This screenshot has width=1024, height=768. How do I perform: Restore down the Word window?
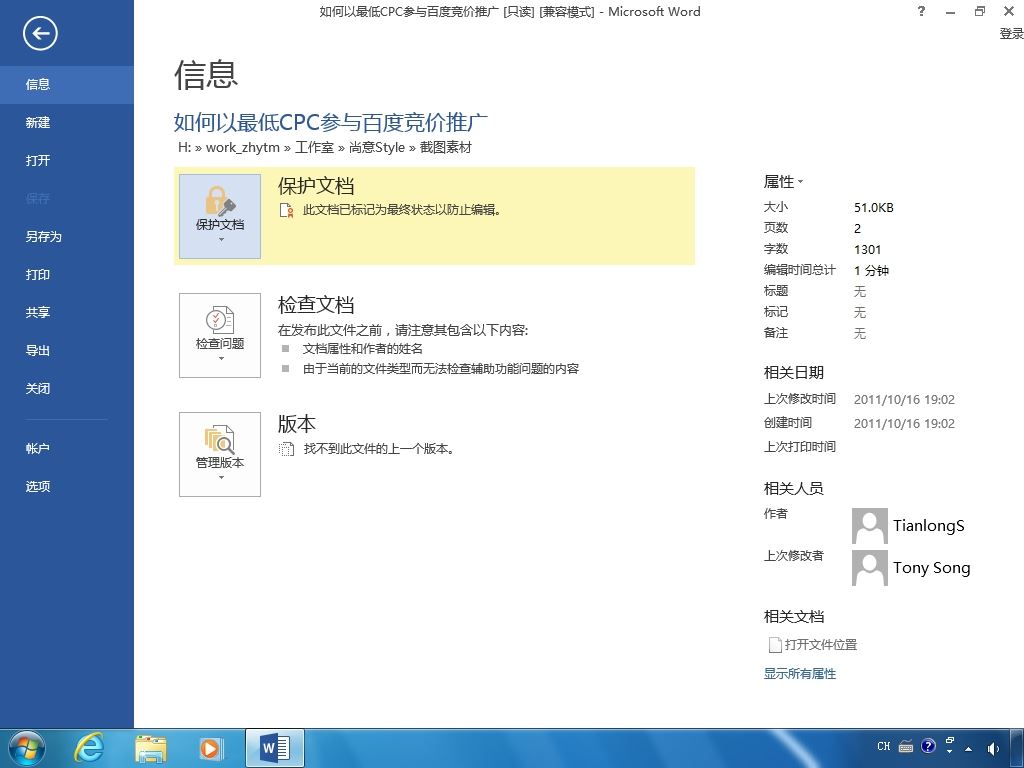coord(980,11)
